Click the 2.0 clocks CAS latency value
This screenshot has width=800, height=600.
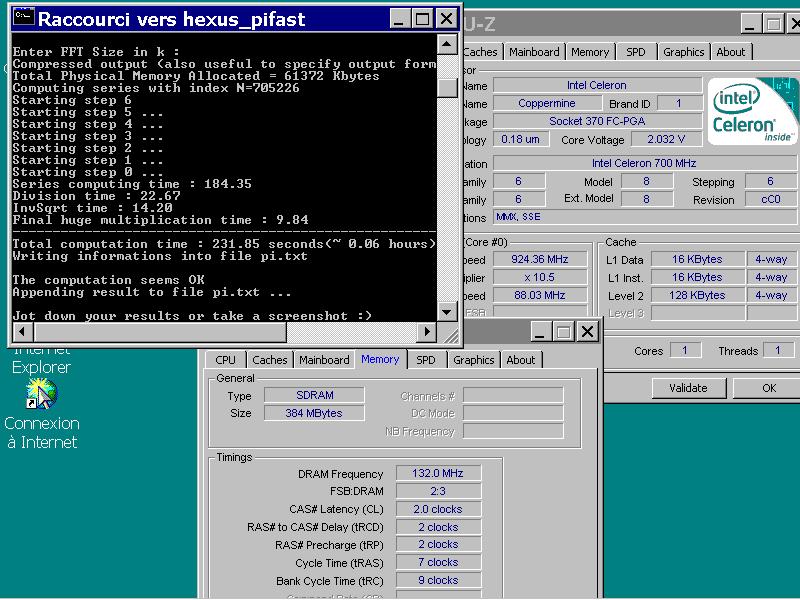tap(438, 509)
